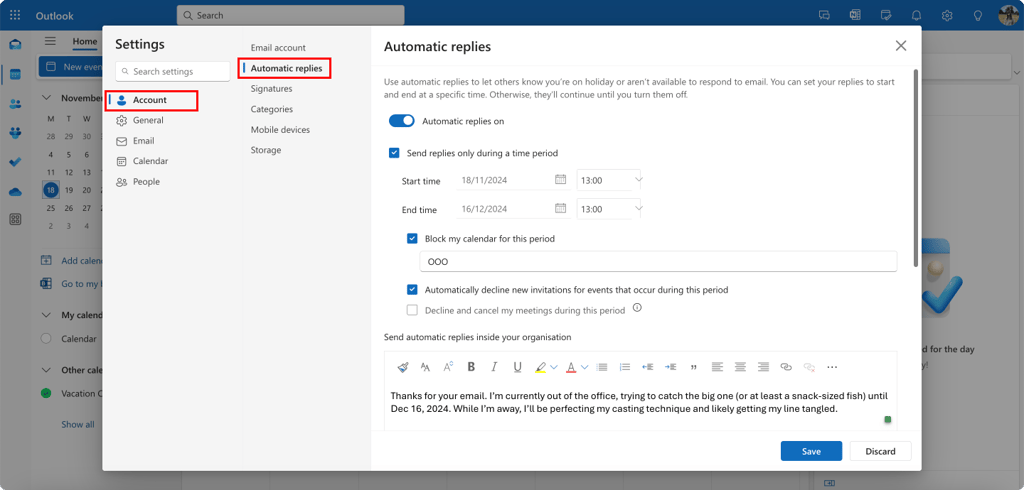Open OneDrive in left rail

[x=15, y=191]
